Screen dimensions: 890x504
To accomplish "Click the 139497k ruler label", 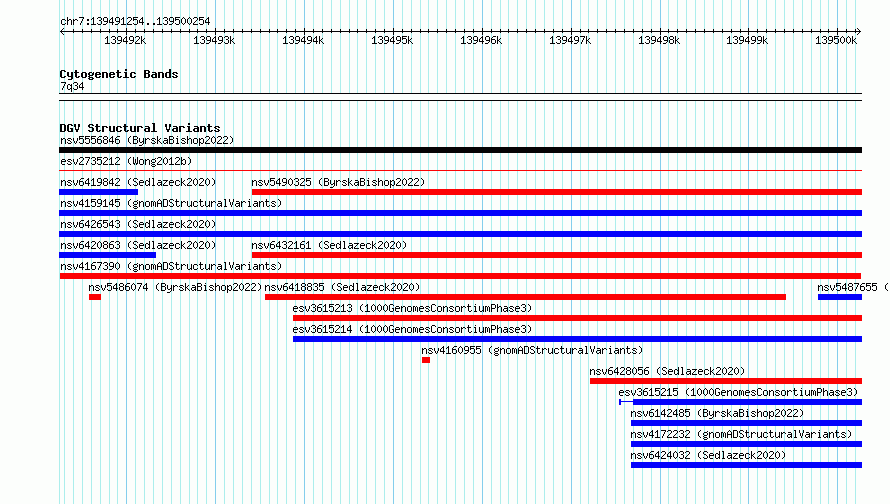I will [x=570, y=41].
